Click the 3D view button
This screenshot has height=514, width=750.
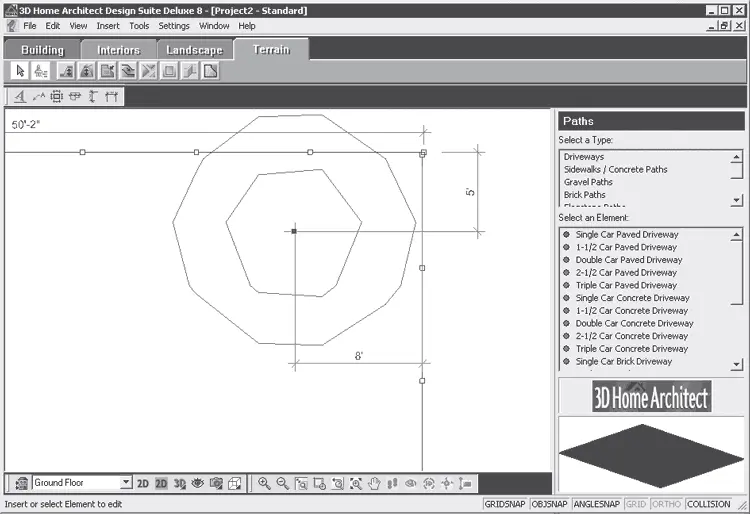click(179, 483)
